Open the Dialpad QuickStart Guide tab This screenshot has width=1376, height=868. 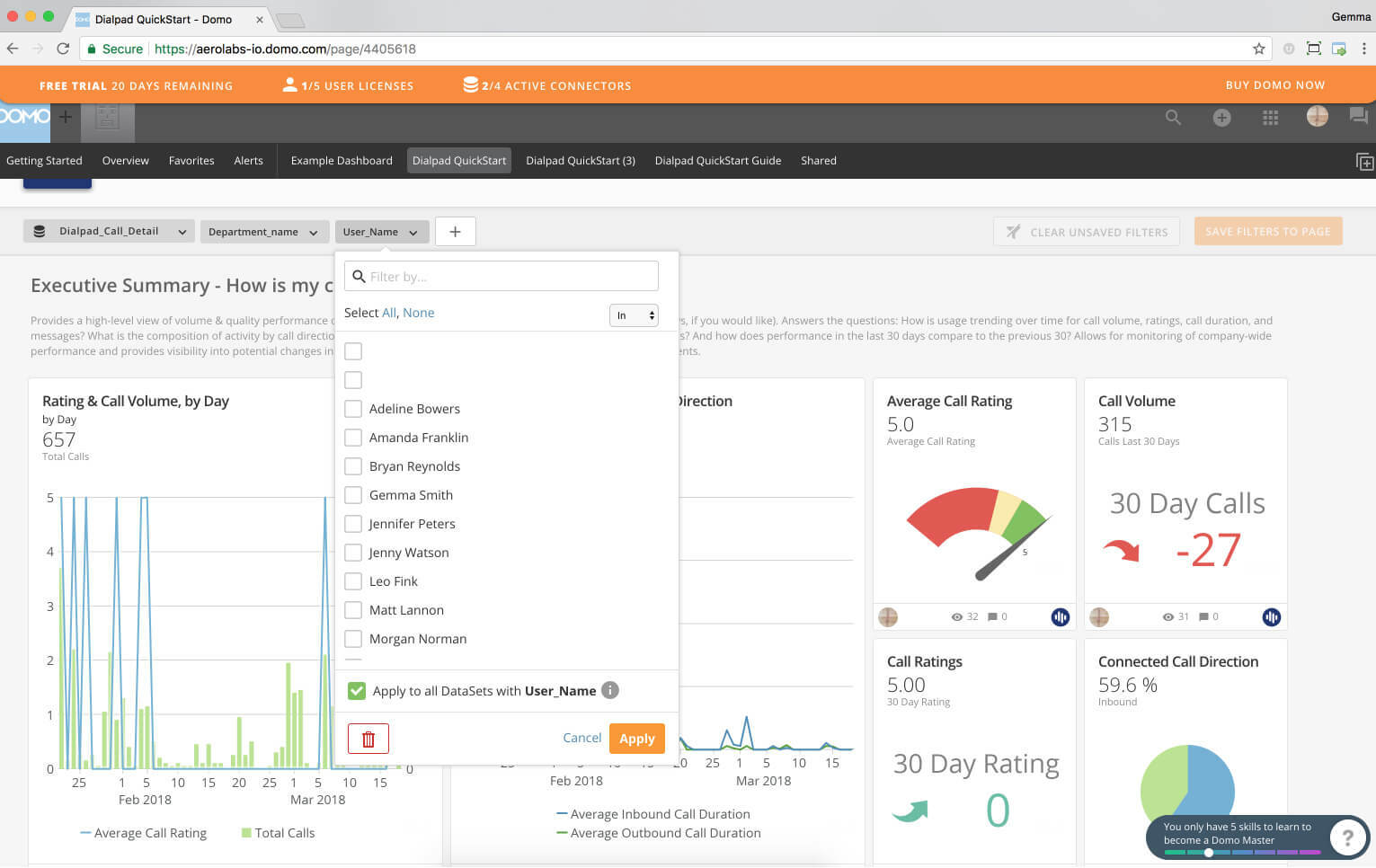718,161
